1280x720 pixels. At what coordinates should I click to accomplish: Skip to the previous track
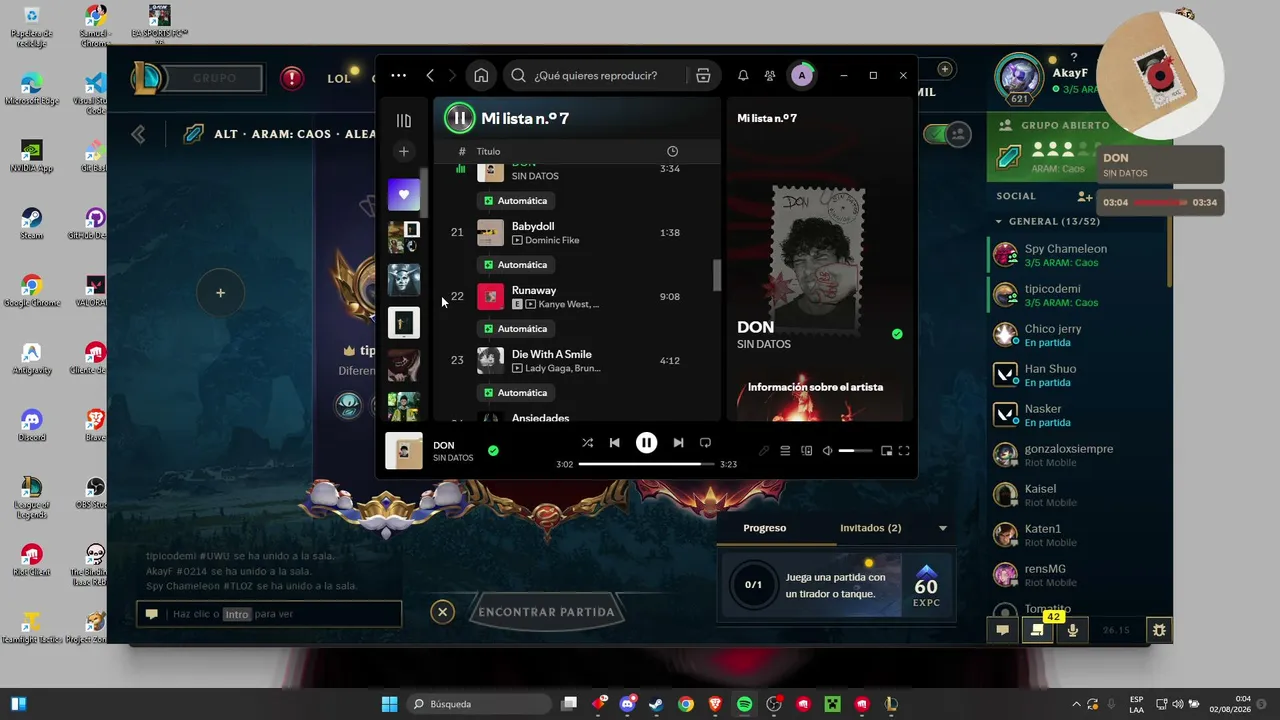pyautogui.click(x=615, y=443)
